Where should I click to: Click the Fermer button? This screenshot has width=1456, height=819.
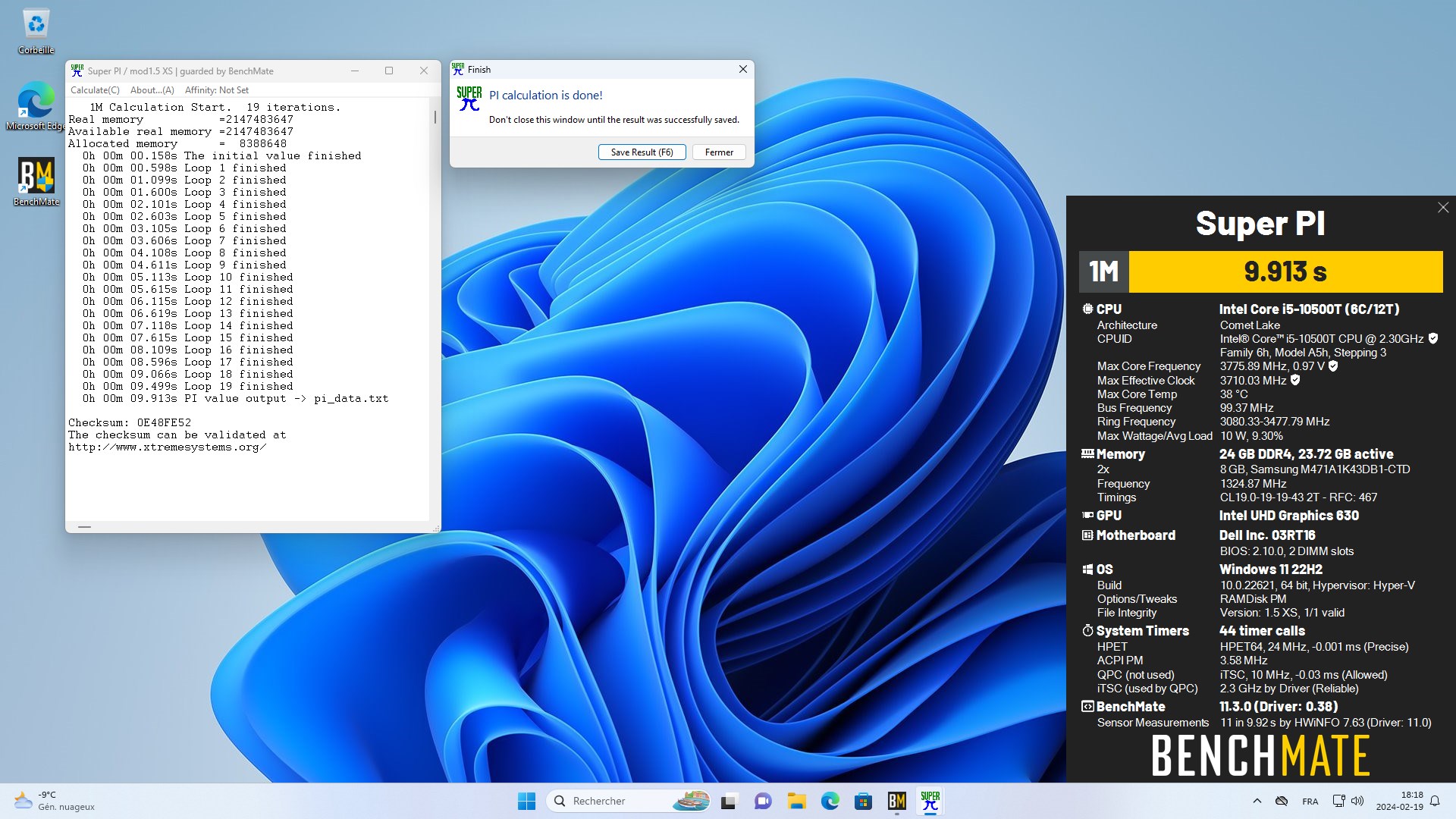[x=719, y=152]
